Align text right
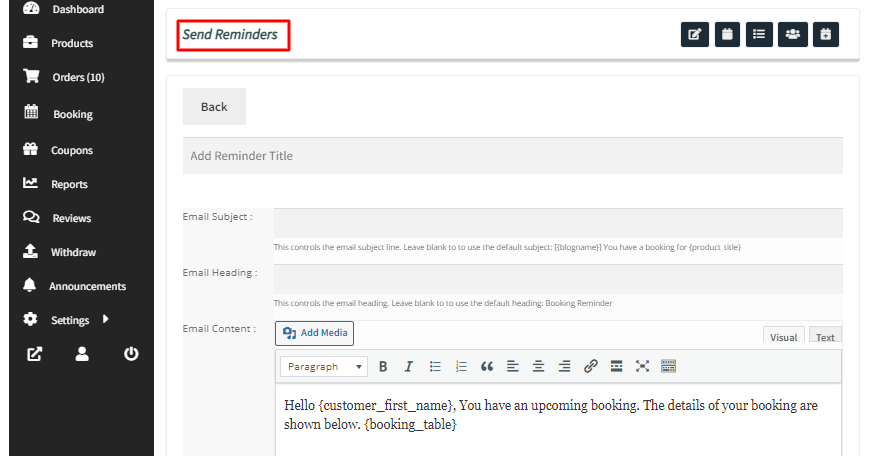The image size is (883, 456). pyautogui.click(x=564, y=366)
